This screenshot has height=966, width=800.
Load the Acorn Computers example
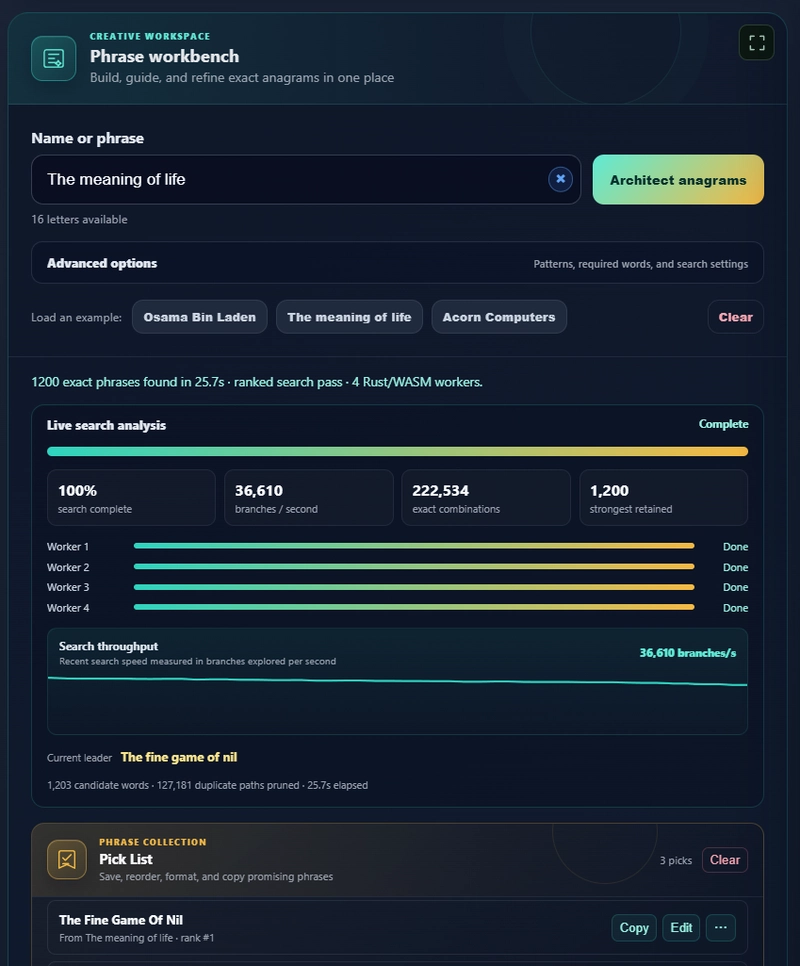click(x=499, y=317)
